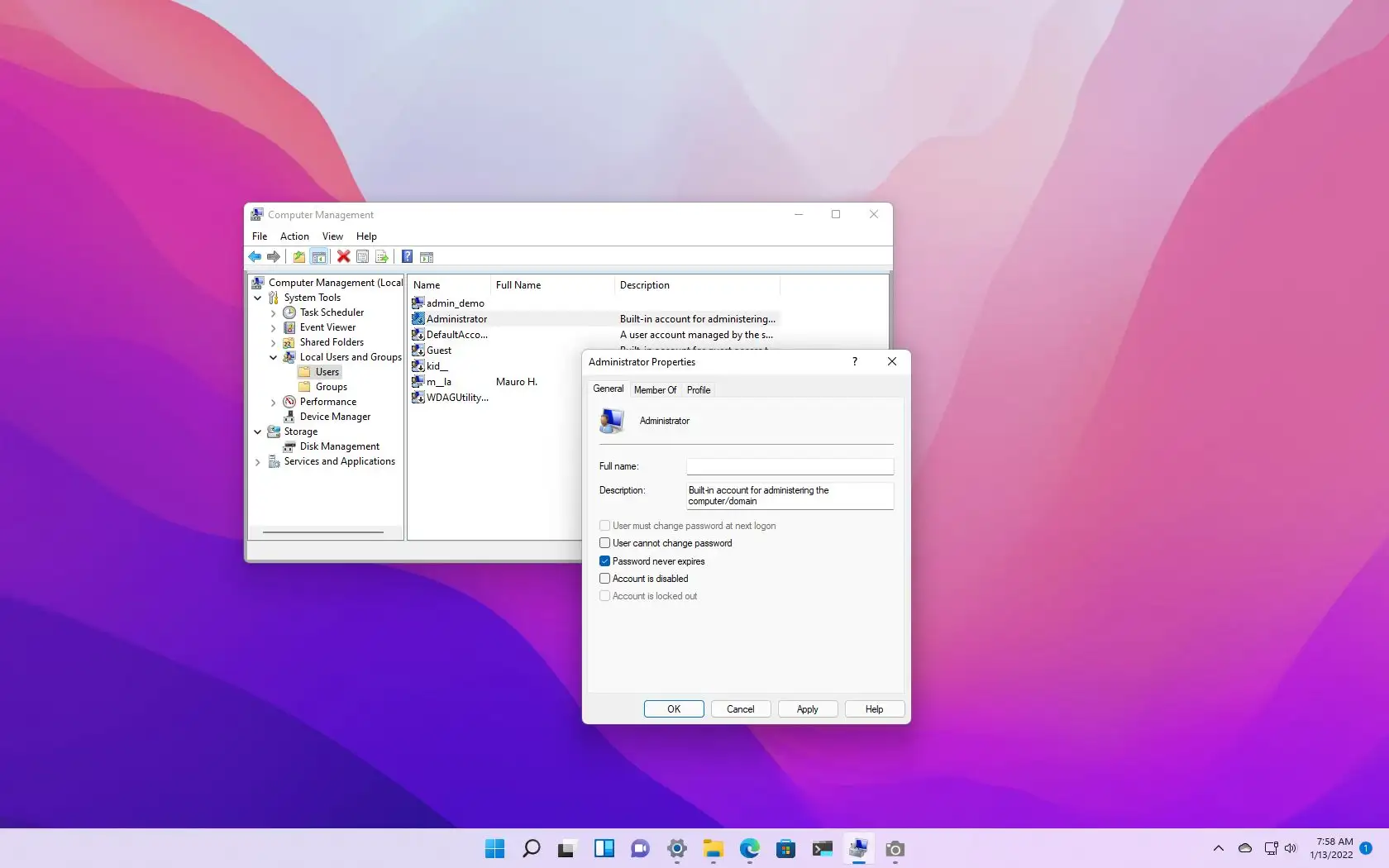Select the WDAGUtility account icon

click(x=418, y=398)
